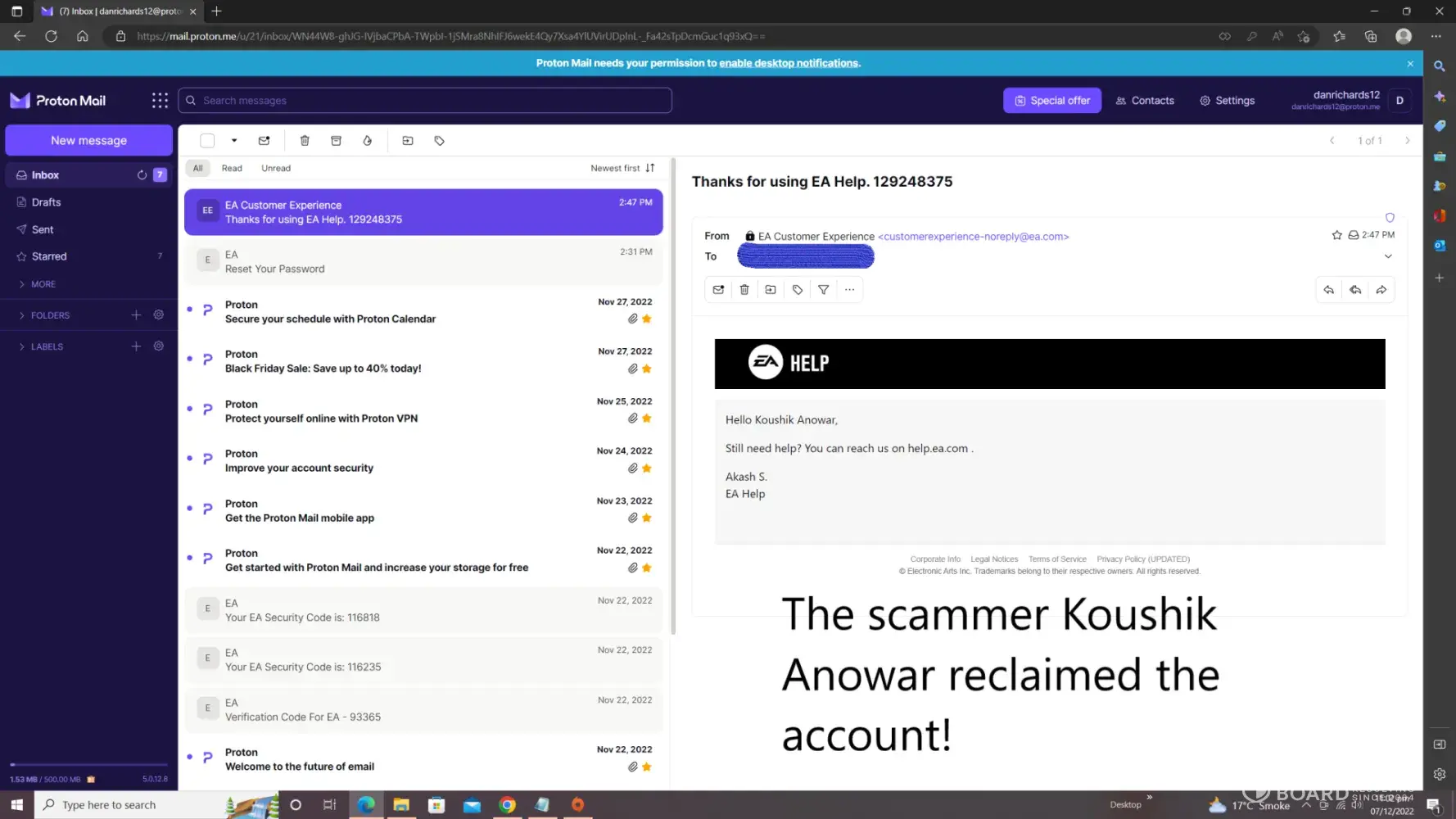Click the Special offer button

coord(1052,100)
